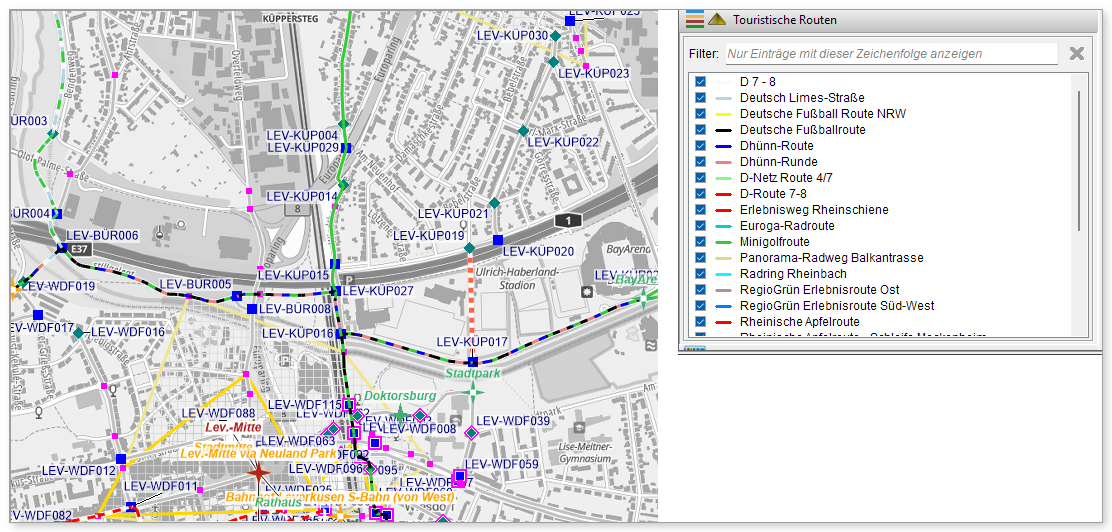This screenshot has height=532, width=1112.
Task: Click the Touristische Routen panel title
Action: [x=784, y=20]
